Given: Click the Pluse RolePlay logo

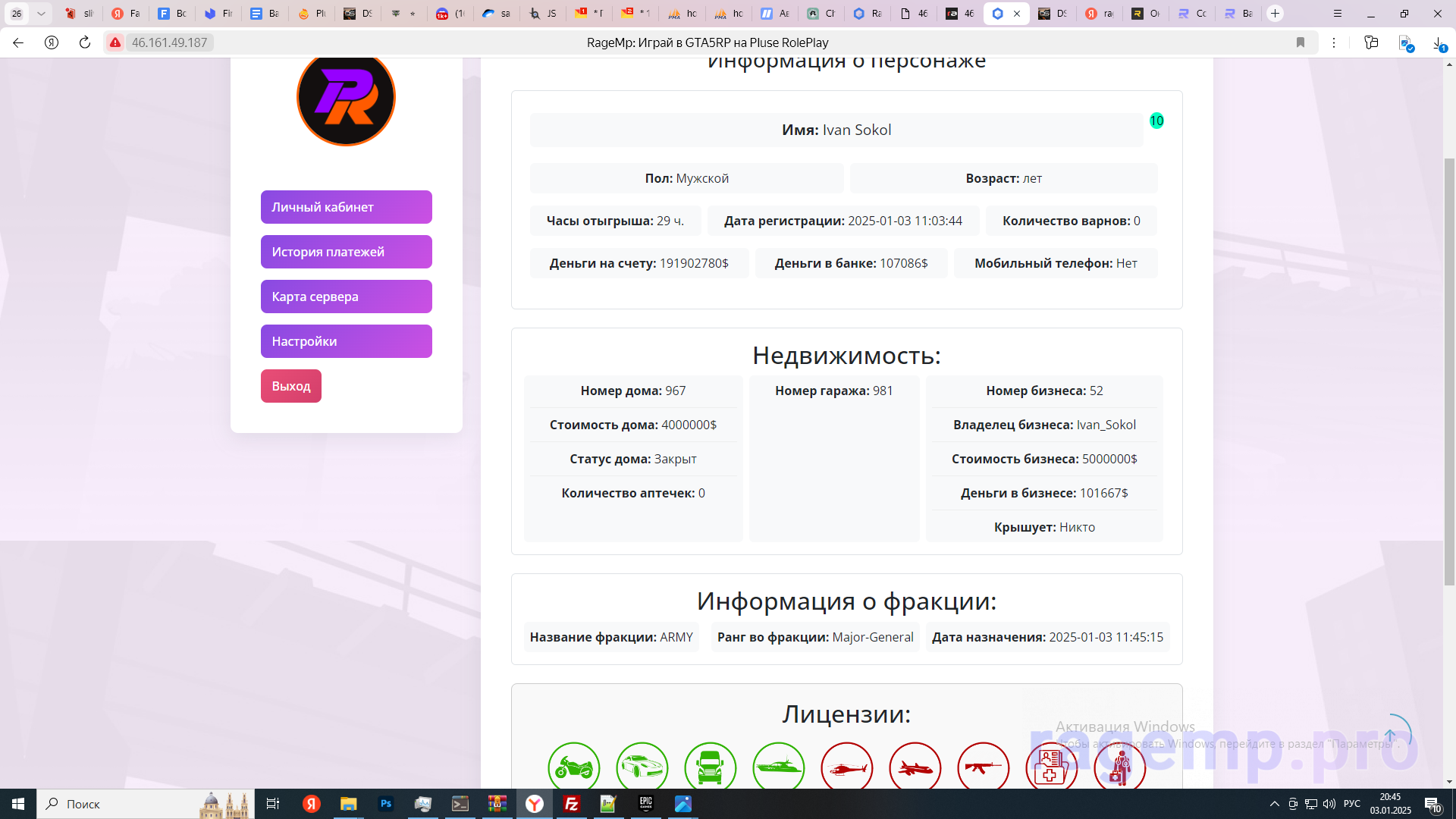Looking at the screenshot, I should pos(346,98).
